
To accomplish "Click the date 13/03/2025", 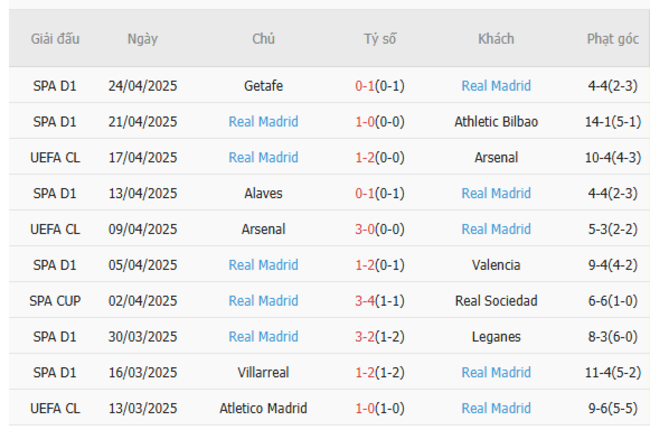I will 142,408.
